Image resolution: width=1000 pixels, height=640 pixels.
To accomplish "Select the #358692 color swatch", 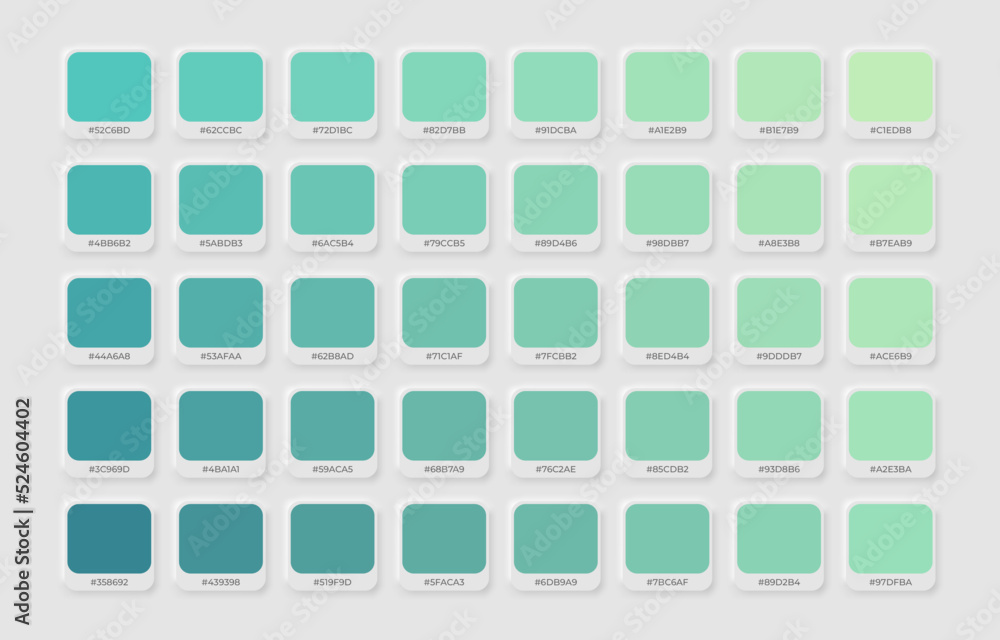I will 109,538.
